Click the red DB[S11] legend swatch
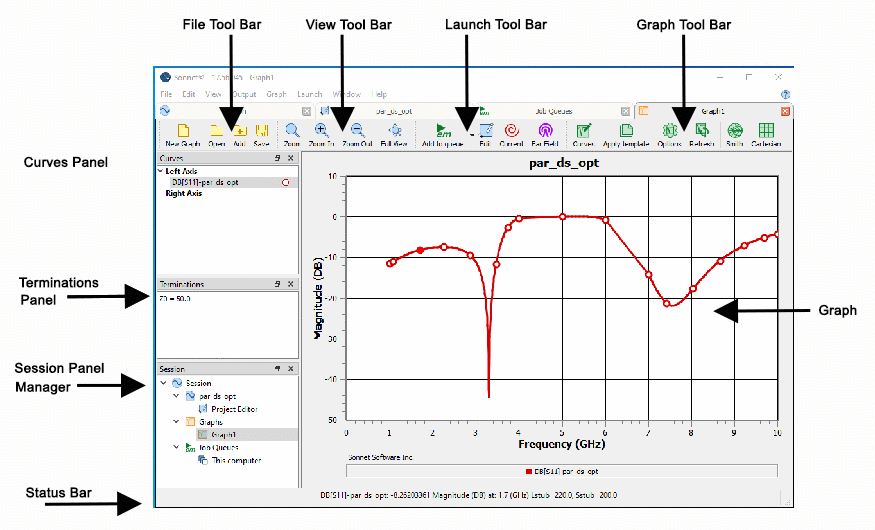Screen dimensions: 875x530 528,470
